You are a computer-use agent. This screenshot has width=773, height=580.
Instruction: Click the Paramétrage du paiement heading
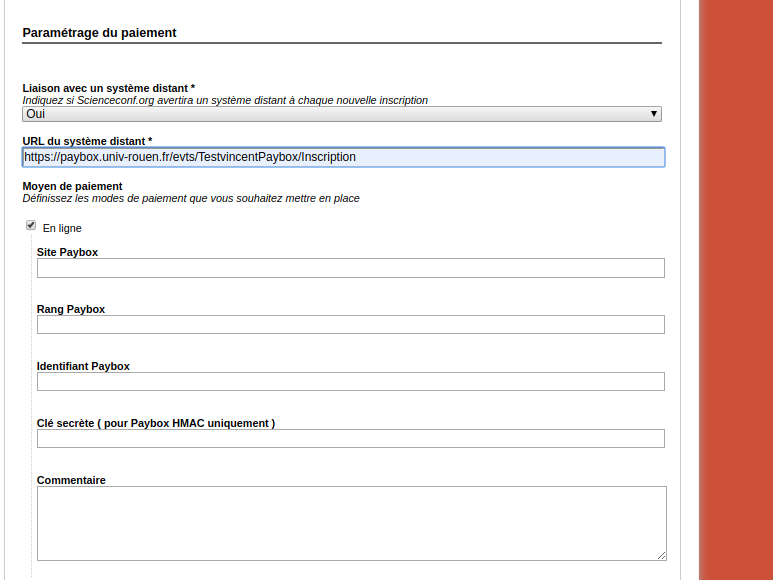click(x=99, y=33)
